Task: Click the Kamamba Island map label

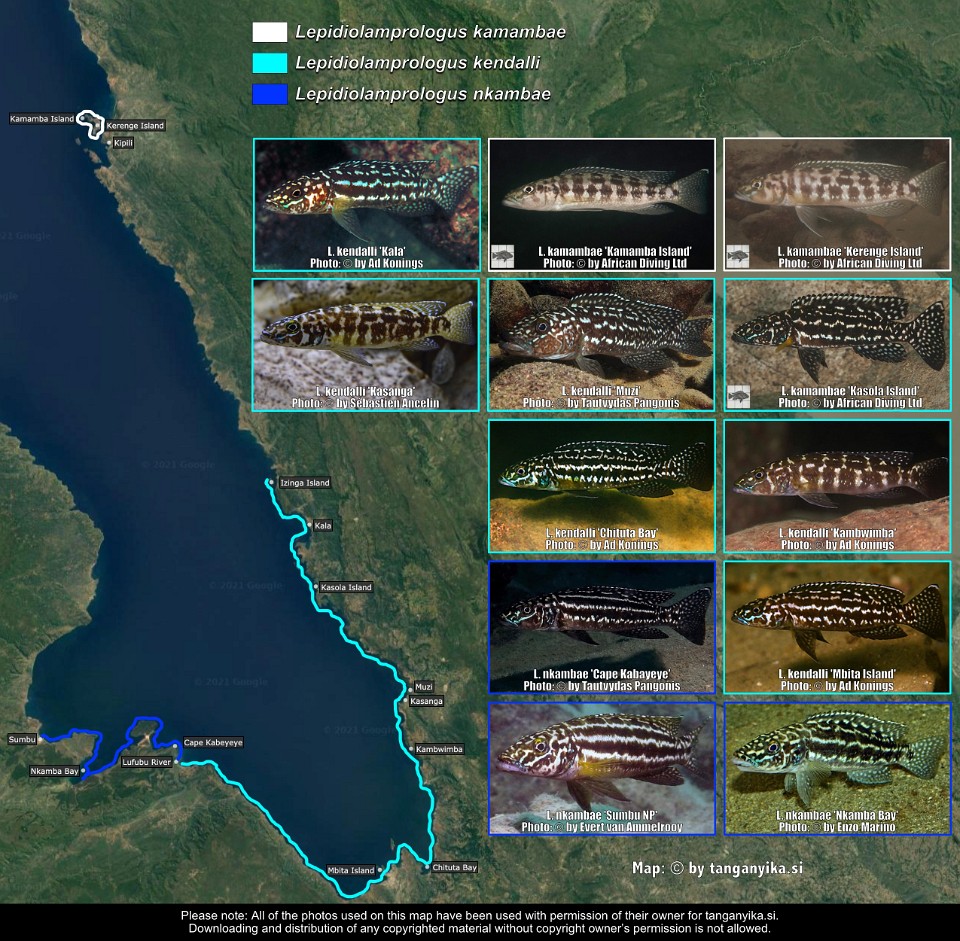Action: point(42,119)
